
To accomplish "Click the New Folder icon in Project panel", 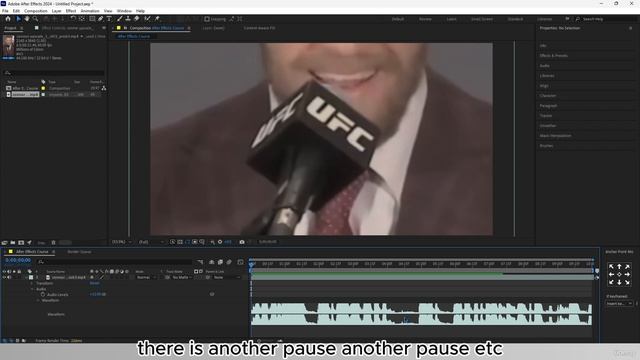I will coord(13,242).
